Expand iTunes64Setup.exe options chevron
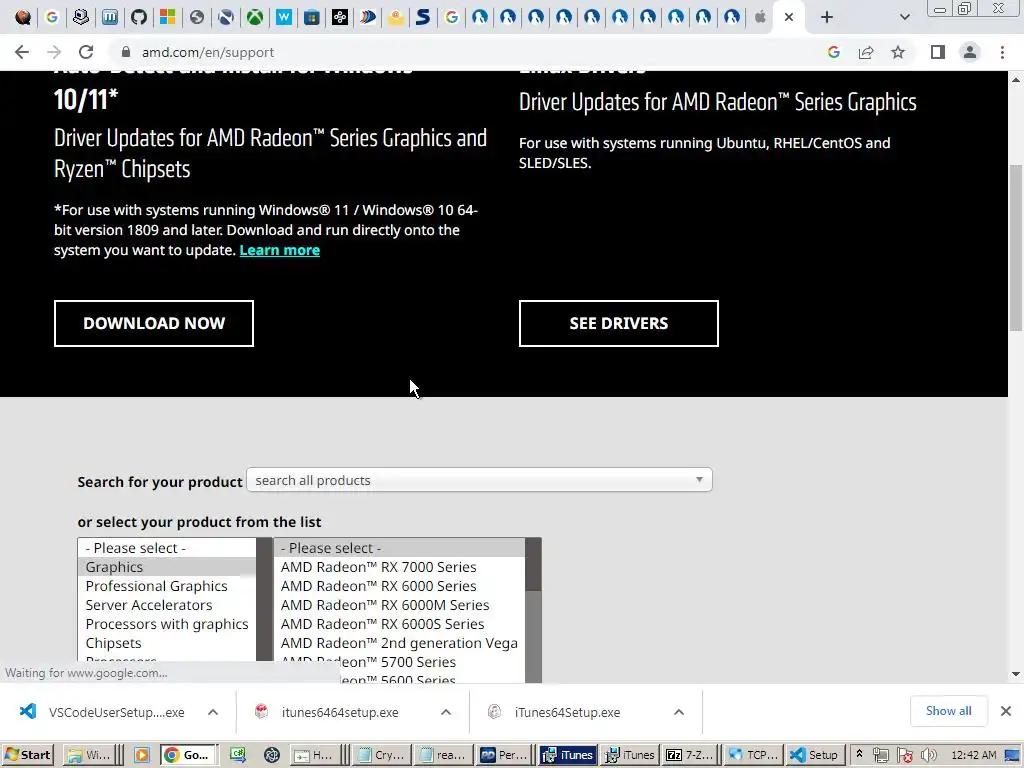The height and width of the screenshot is (768, 1024). coord(679,712)
